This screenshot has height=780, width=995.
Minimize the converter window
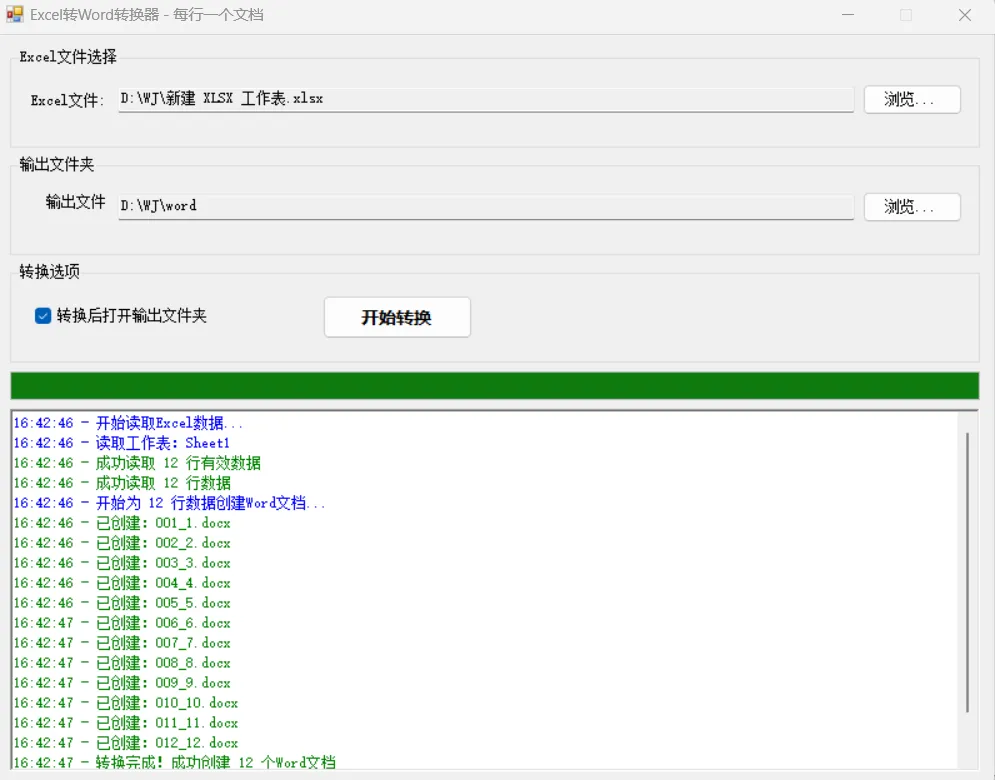(848, 15)
